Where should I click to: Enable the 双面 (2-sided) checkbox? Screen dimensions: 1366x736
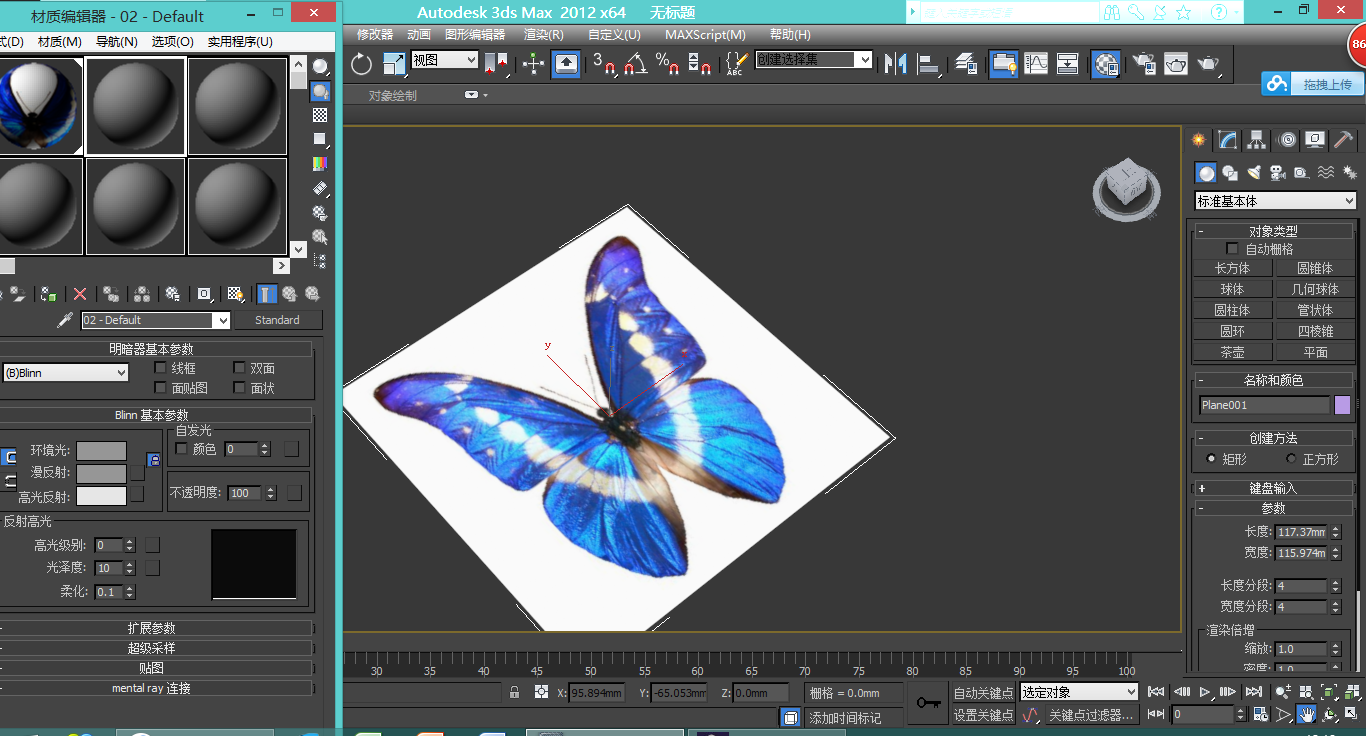(x=240, y=368)
